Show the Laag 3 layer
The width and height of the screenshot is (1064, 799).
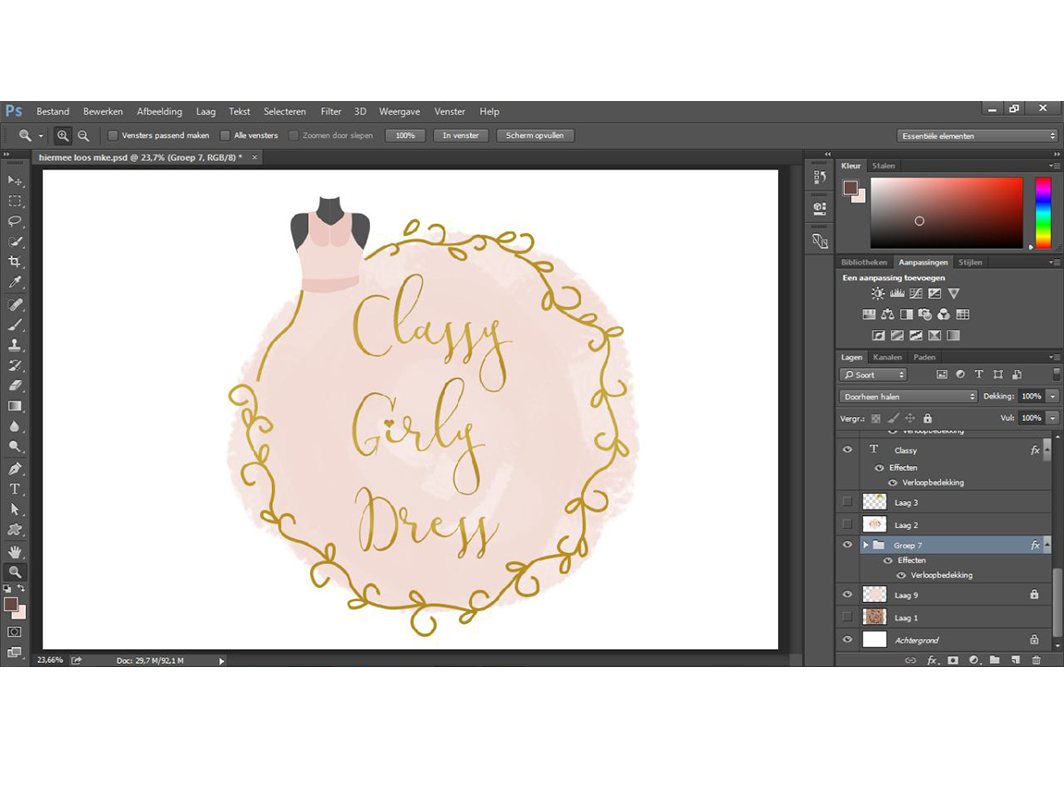(x=847, y=502)
